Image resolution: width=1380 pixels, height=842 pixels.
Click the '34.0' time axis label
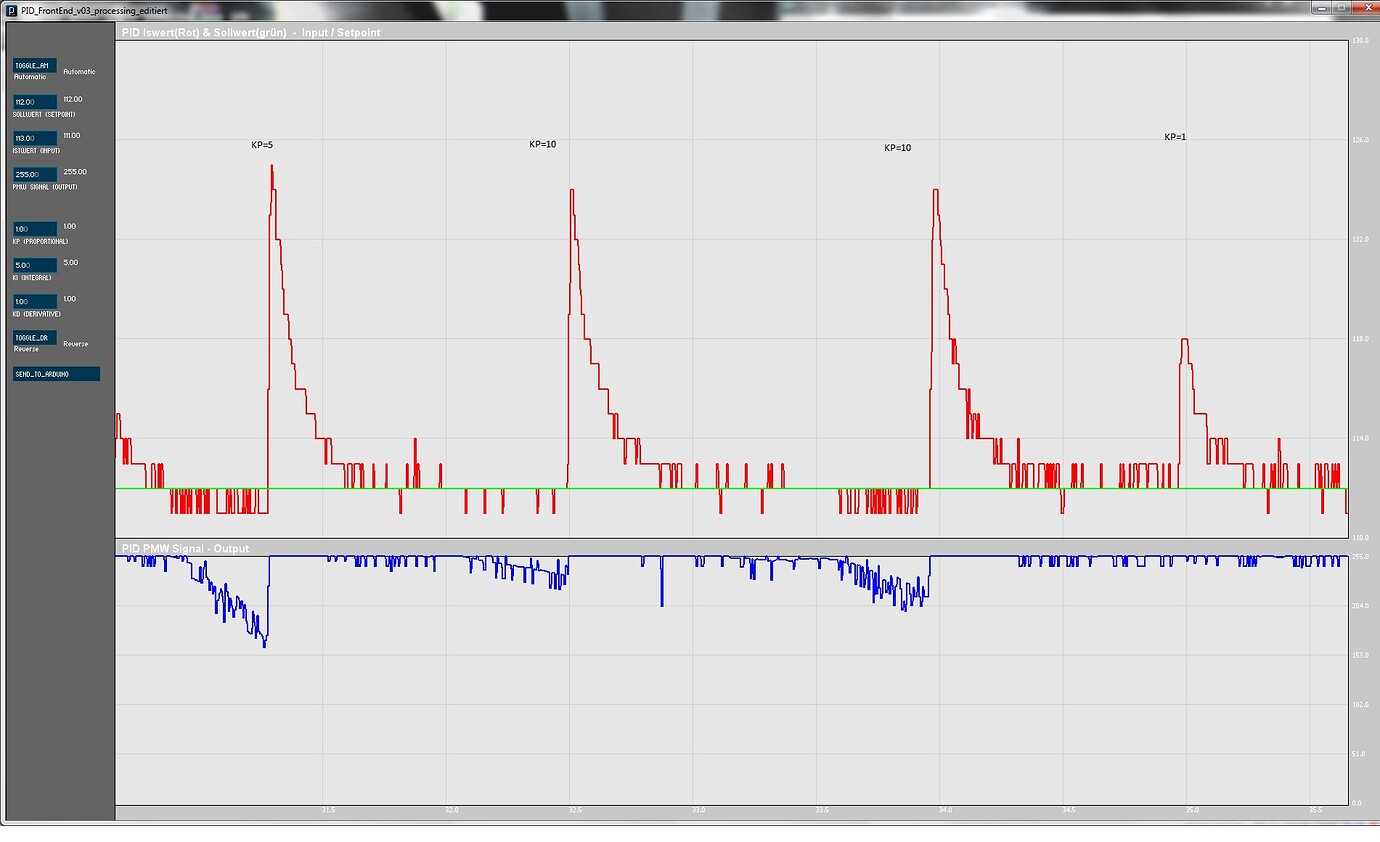(944, 810)
